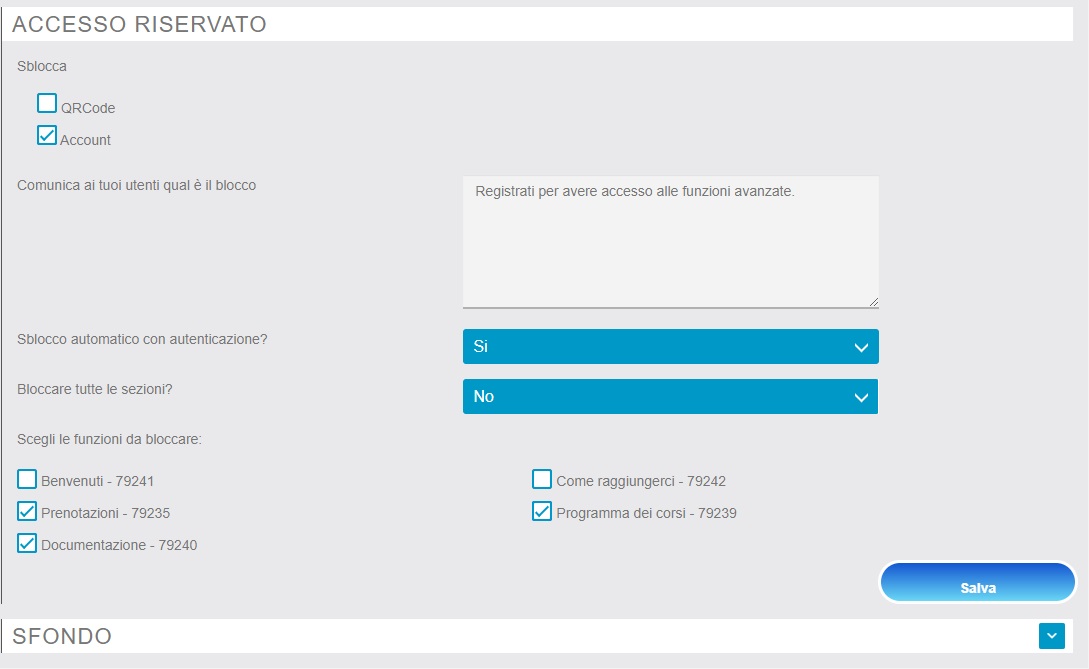Screen dimensions: 1089x669
Task: Enable the QRCode unlock checkbox
Action: [47, 103]
